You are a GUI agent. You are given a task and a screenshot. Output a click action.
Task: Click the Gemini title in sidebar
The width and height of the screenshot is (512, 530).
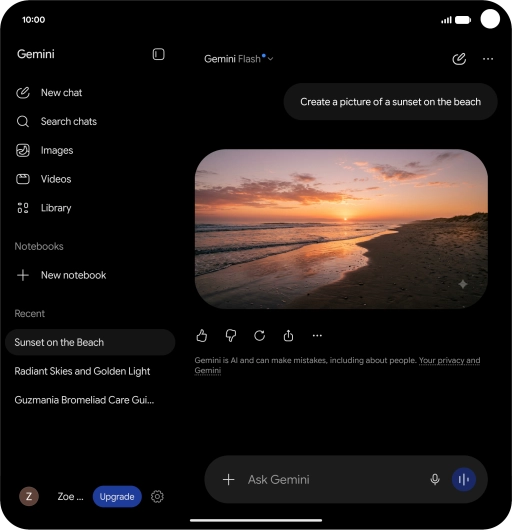(36, 54)
